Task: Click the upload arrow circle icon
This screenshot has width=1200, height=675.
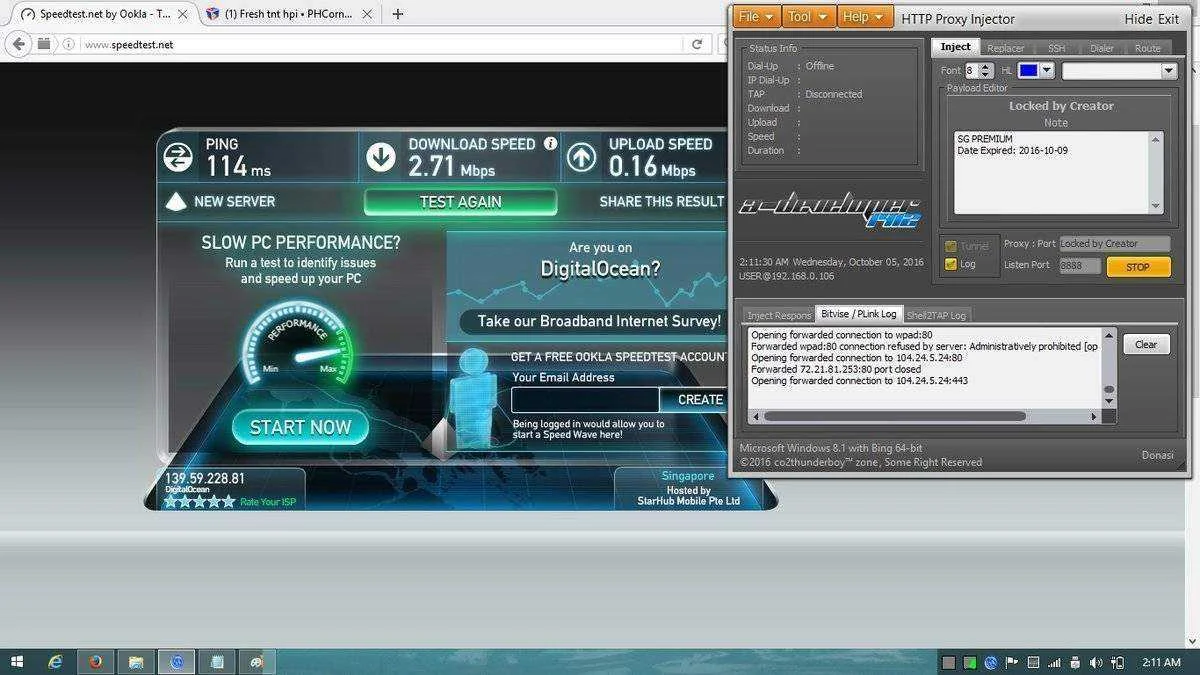Action: click(582, 157)
